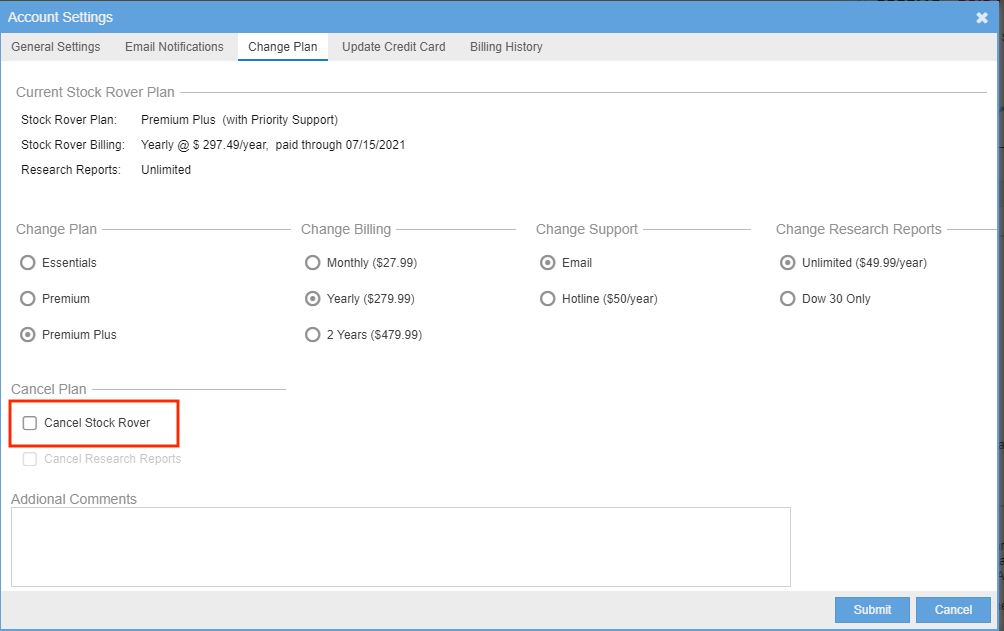Choose Dow 30 Only research reports
The image size is (1004, 631).
tap(788, 299)
